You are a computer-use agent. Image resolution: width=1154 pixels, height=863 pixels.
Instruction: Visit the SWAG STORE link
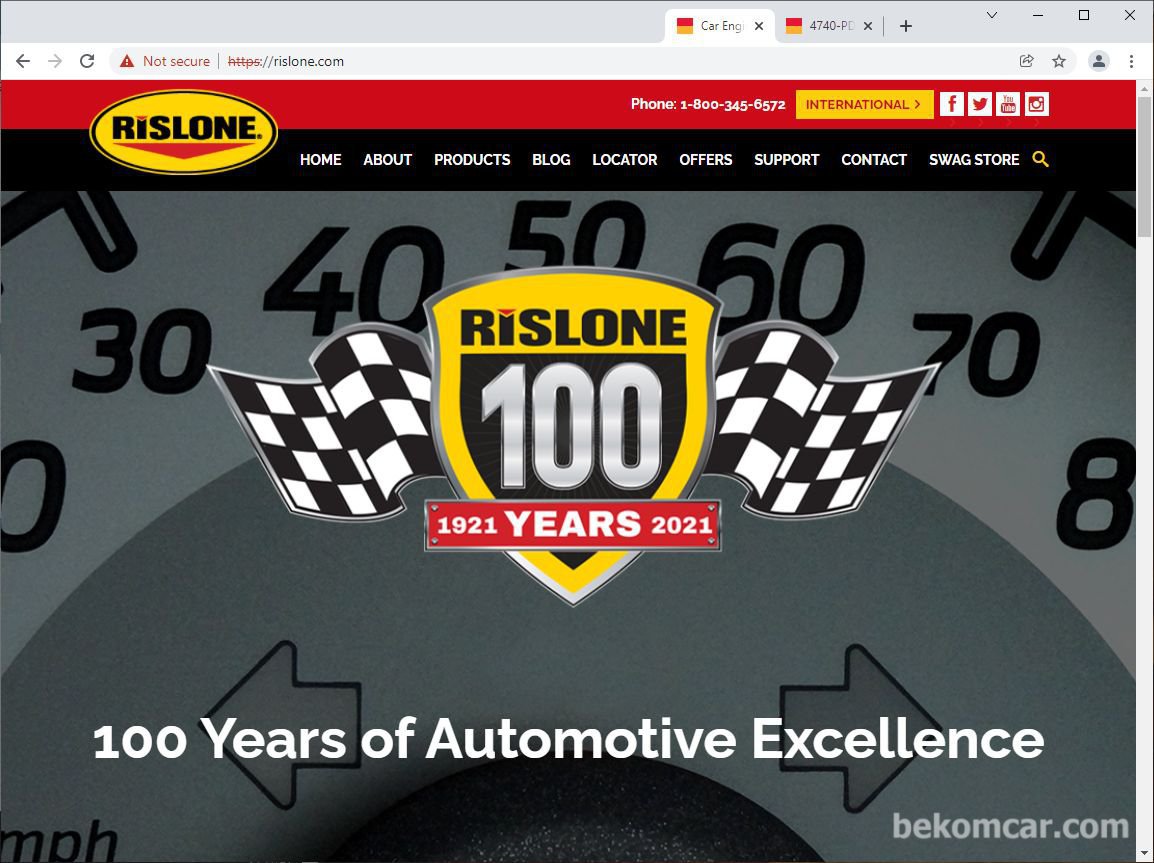pyautogui.click(x=974, y=160)
